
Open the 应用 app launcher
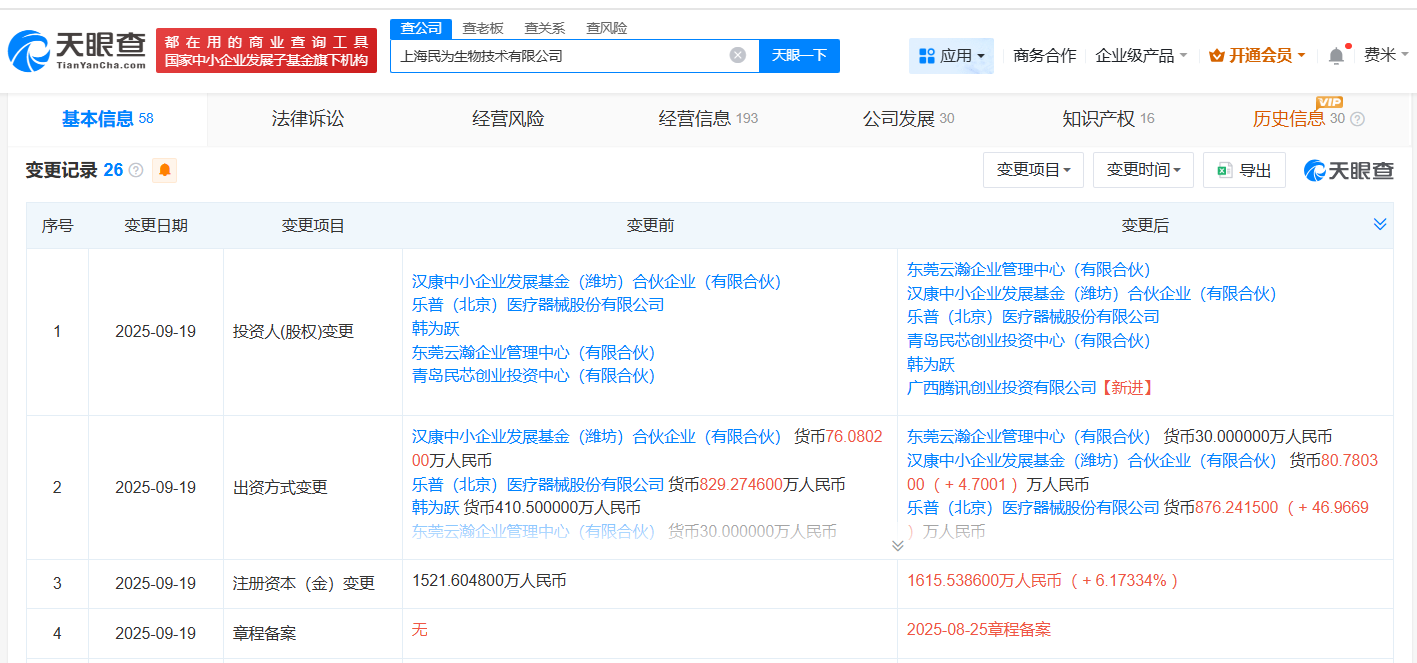click(951, 56)
